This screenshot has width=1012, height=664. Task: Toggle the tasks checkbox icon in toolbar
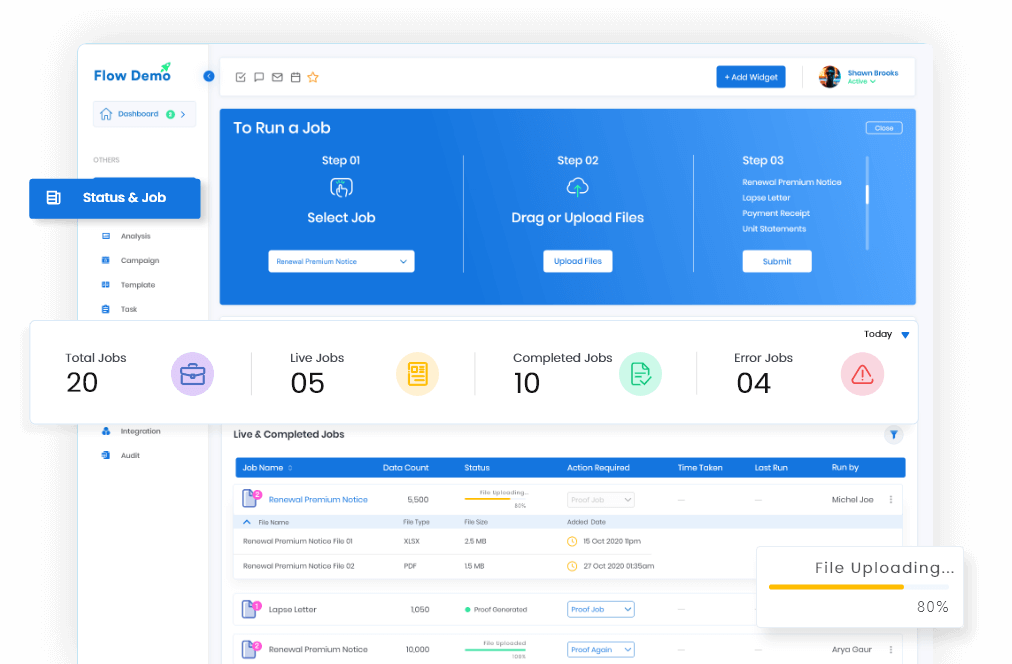click(241, 76)
